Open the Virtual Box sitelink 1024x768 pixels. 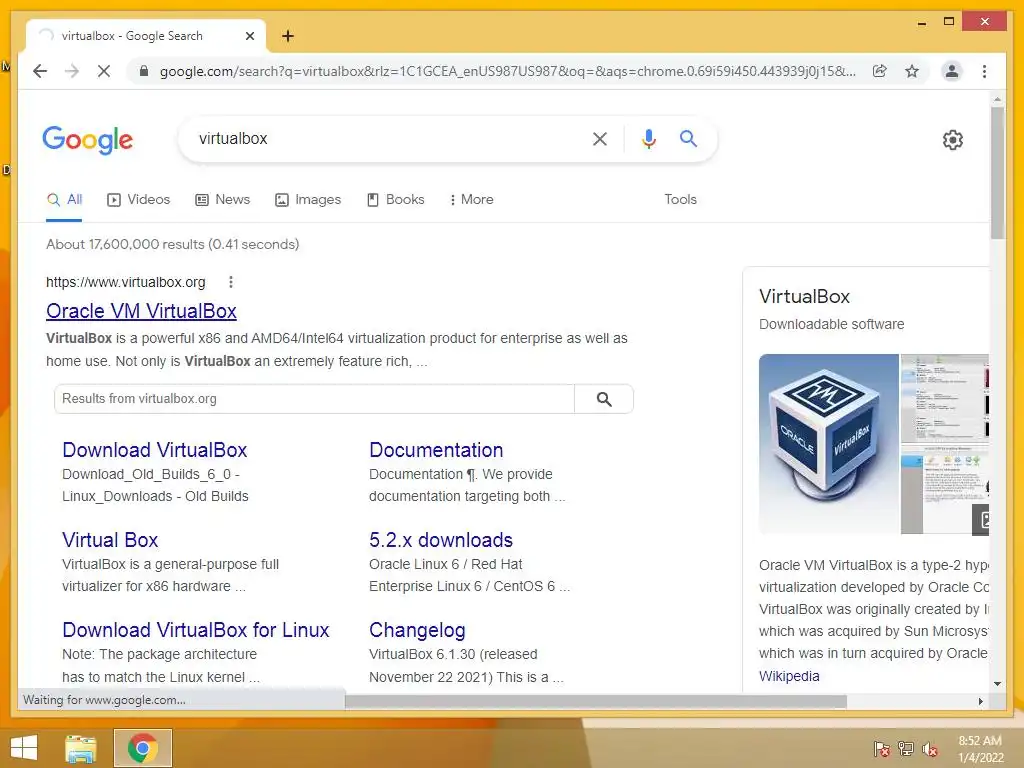110,540
